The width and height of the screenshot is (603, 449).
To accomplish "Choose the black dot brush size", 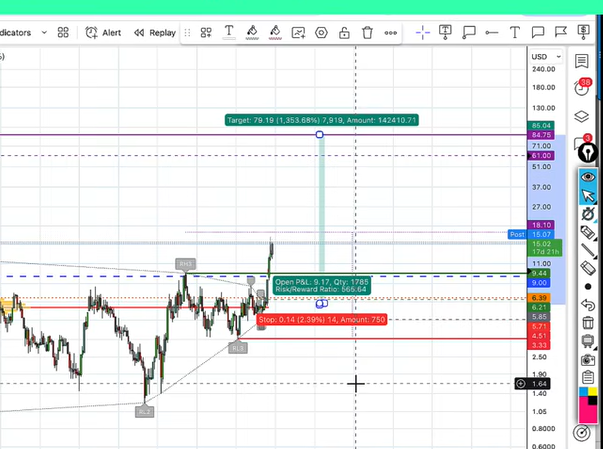I will (588, 287).
